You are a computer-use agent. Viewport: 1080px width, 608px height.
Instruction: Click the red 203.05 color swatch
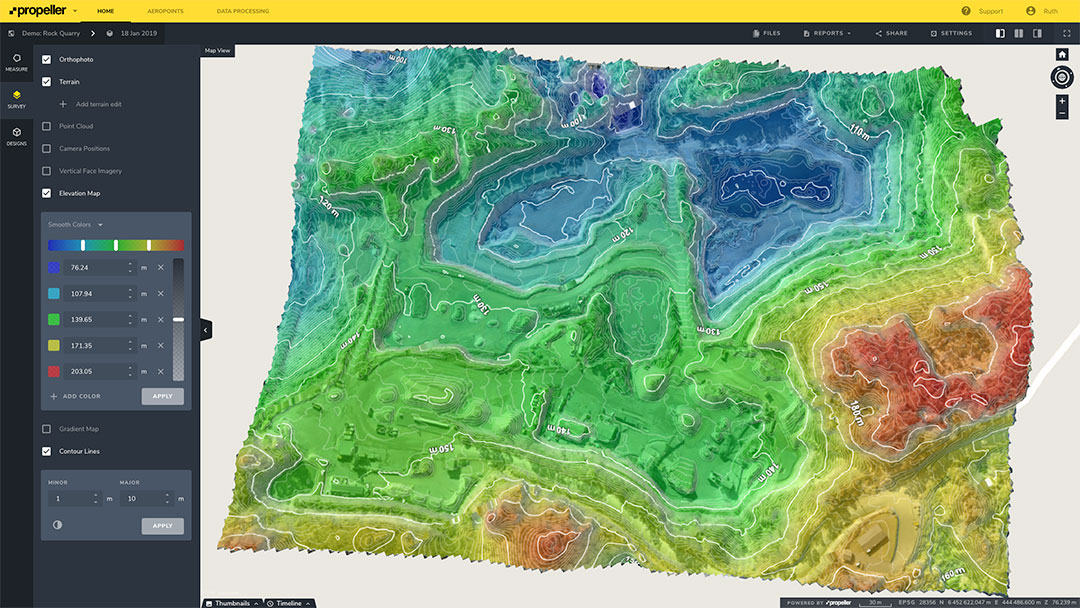click(54, 371)
